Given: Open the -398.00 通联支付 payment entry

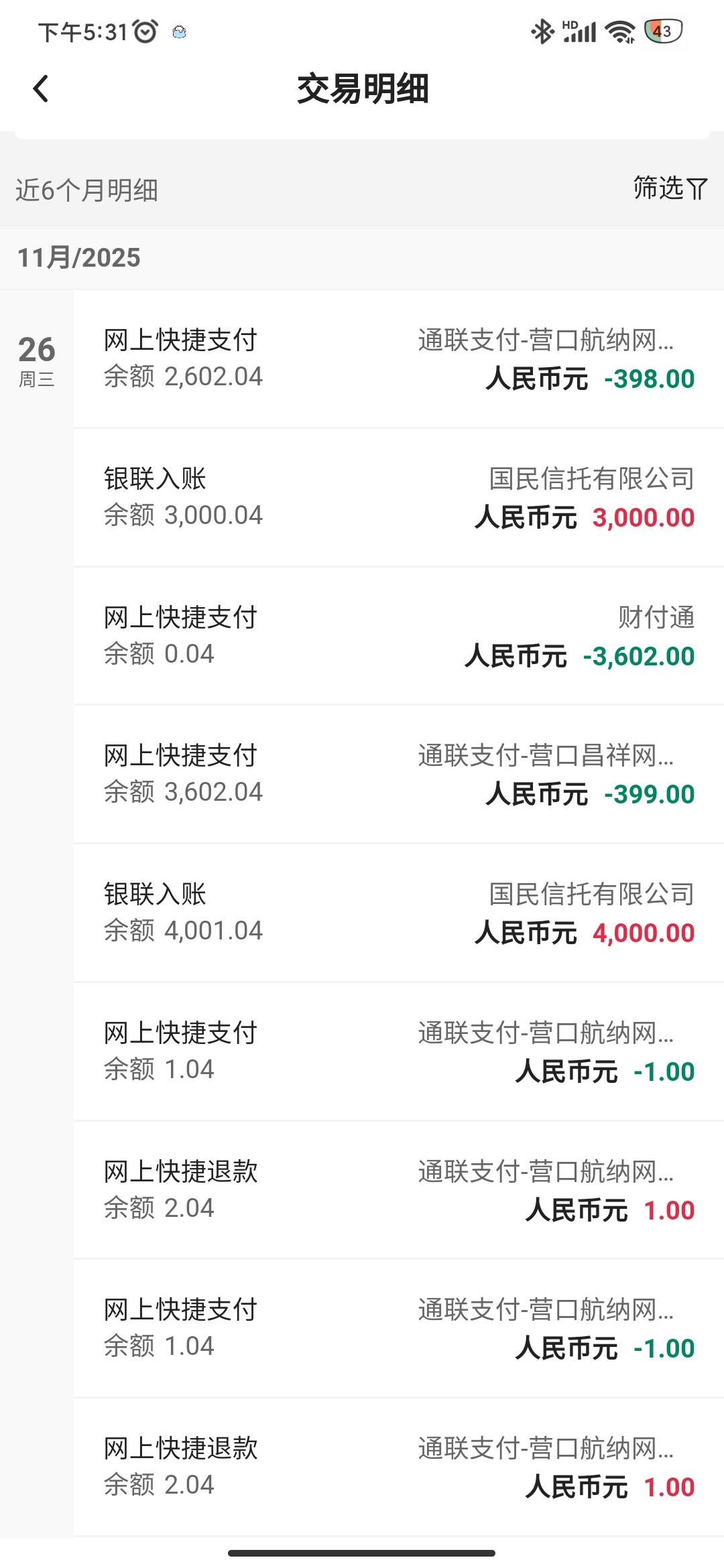Looking at the screenshot, I should tap(398, 359).
